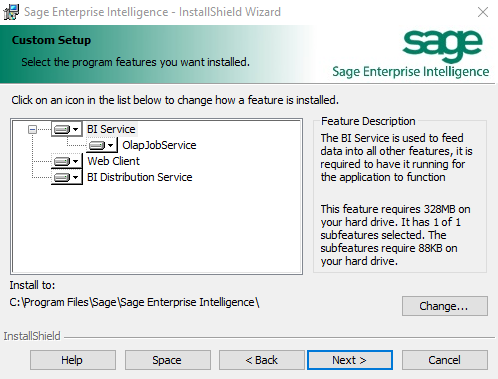Close the InstallShield Wizard window
This screenshot has height=379, width=498.
pos(483,12)
